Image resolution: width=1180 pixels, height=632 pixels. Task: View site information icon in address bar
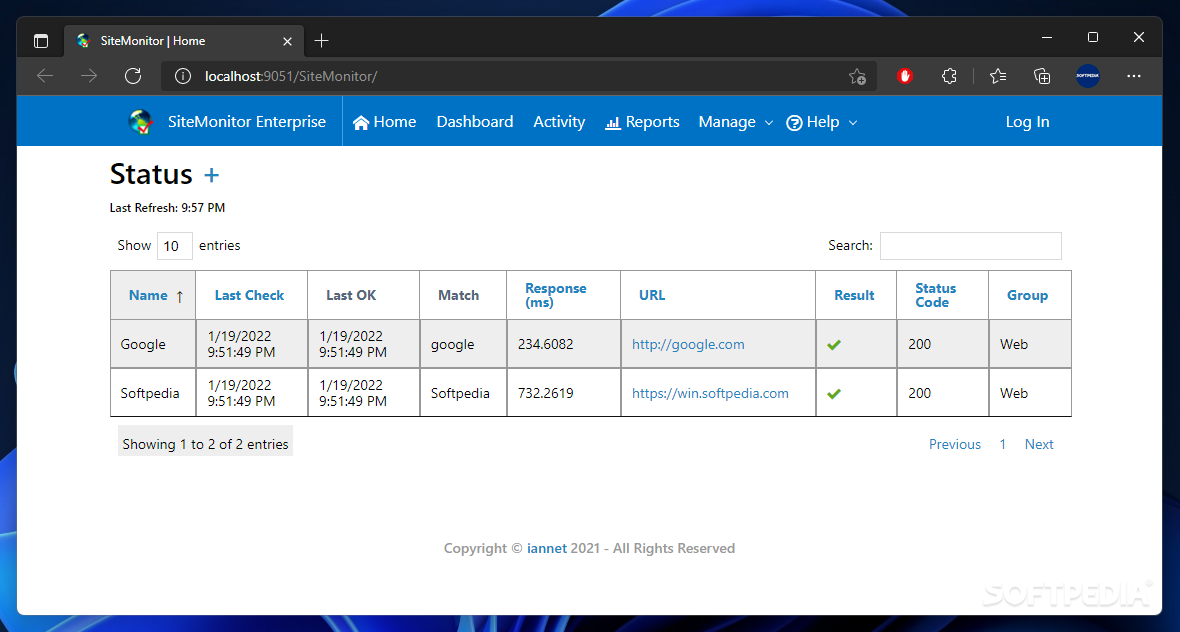[x=183, y=76]
